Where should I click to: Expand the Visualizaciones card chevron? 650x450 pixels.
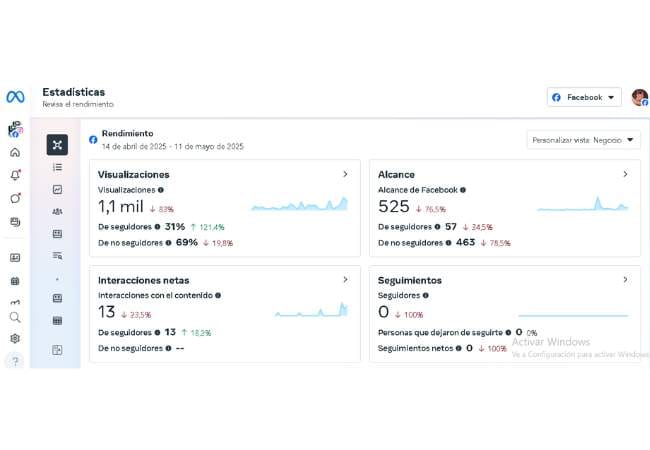(345, 174)
